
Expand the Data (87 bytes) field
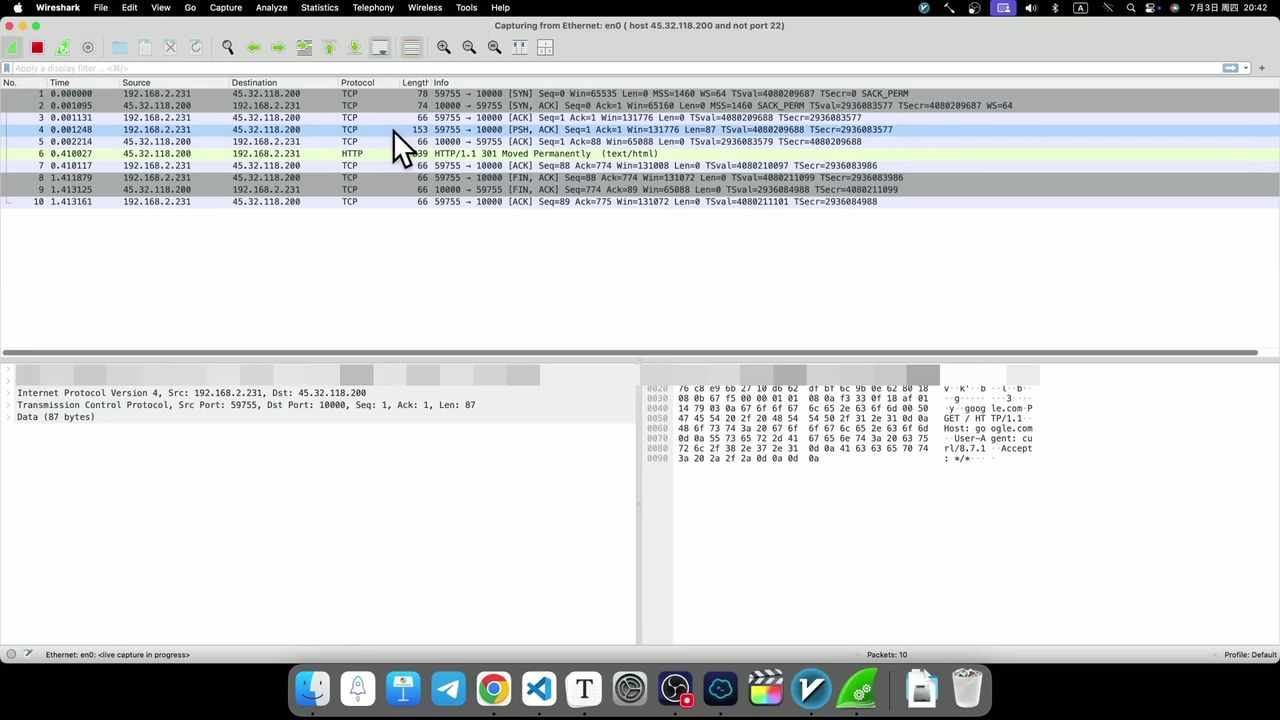coord(9,417)
